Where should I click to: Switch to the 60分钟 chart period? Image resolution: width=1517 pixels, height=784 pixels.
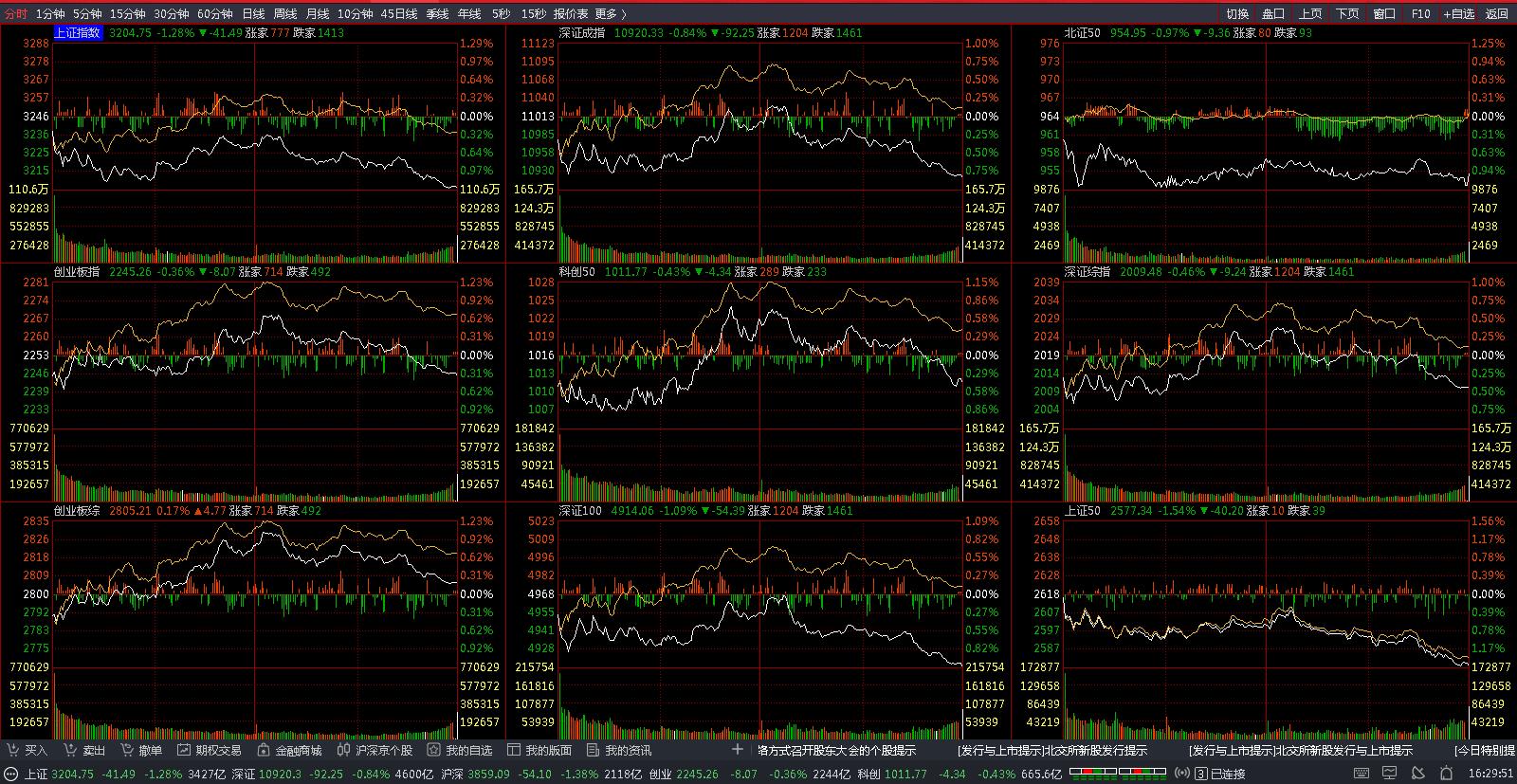coord(215,14)
